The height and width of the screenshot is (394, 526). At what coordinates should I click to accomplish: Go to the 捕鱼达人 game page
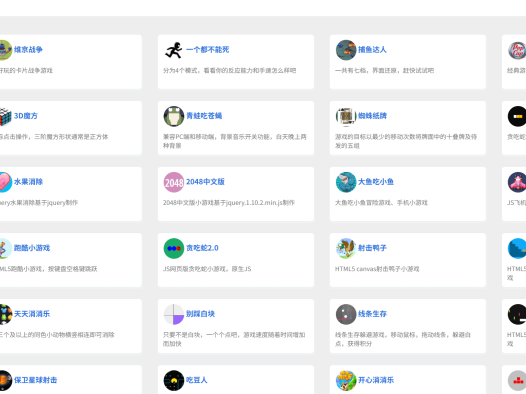tap(372, 50)
